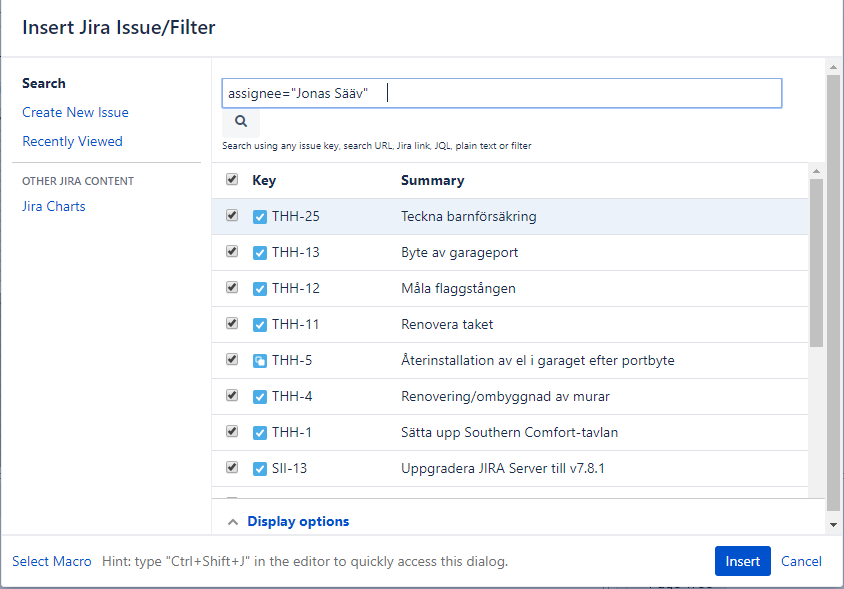Click issue key THH-12

[x=296, y=289]
